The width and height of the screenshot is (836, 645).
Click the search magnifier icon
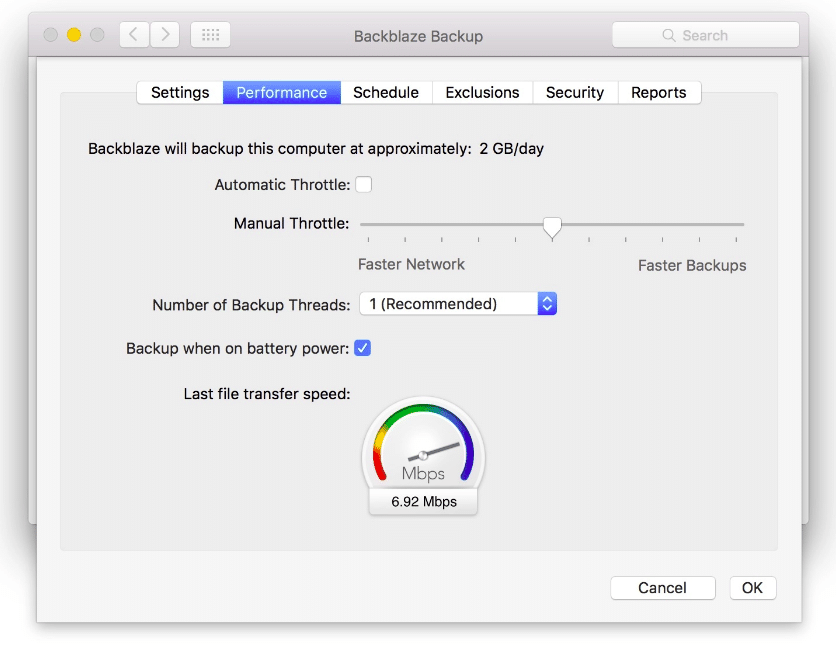[669, 35]
